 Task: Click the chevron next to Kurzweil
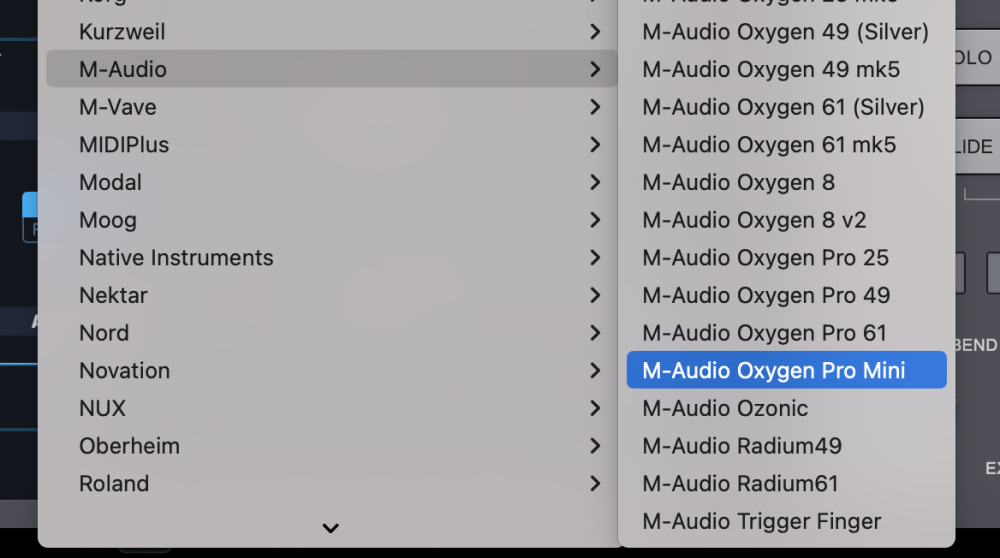pos(595,32)
